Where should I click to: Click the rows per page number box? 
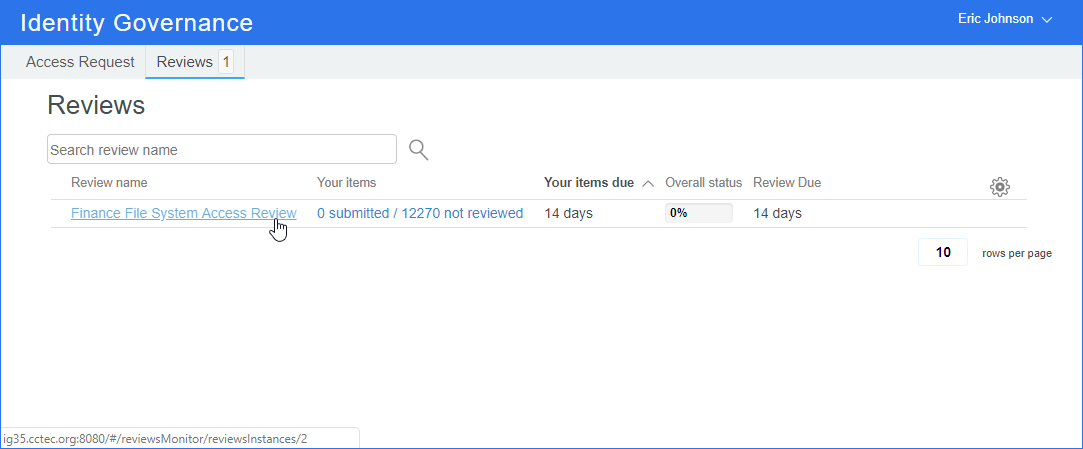[942, 253]
